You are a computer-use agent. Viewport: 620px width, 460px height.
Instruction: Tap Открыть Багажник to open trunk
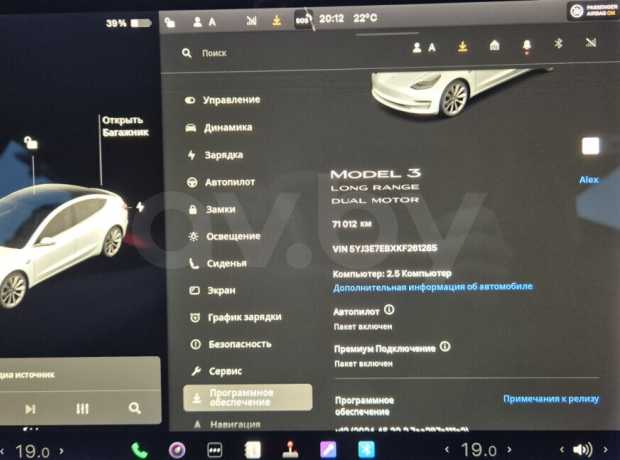click(x=125, y=126)
